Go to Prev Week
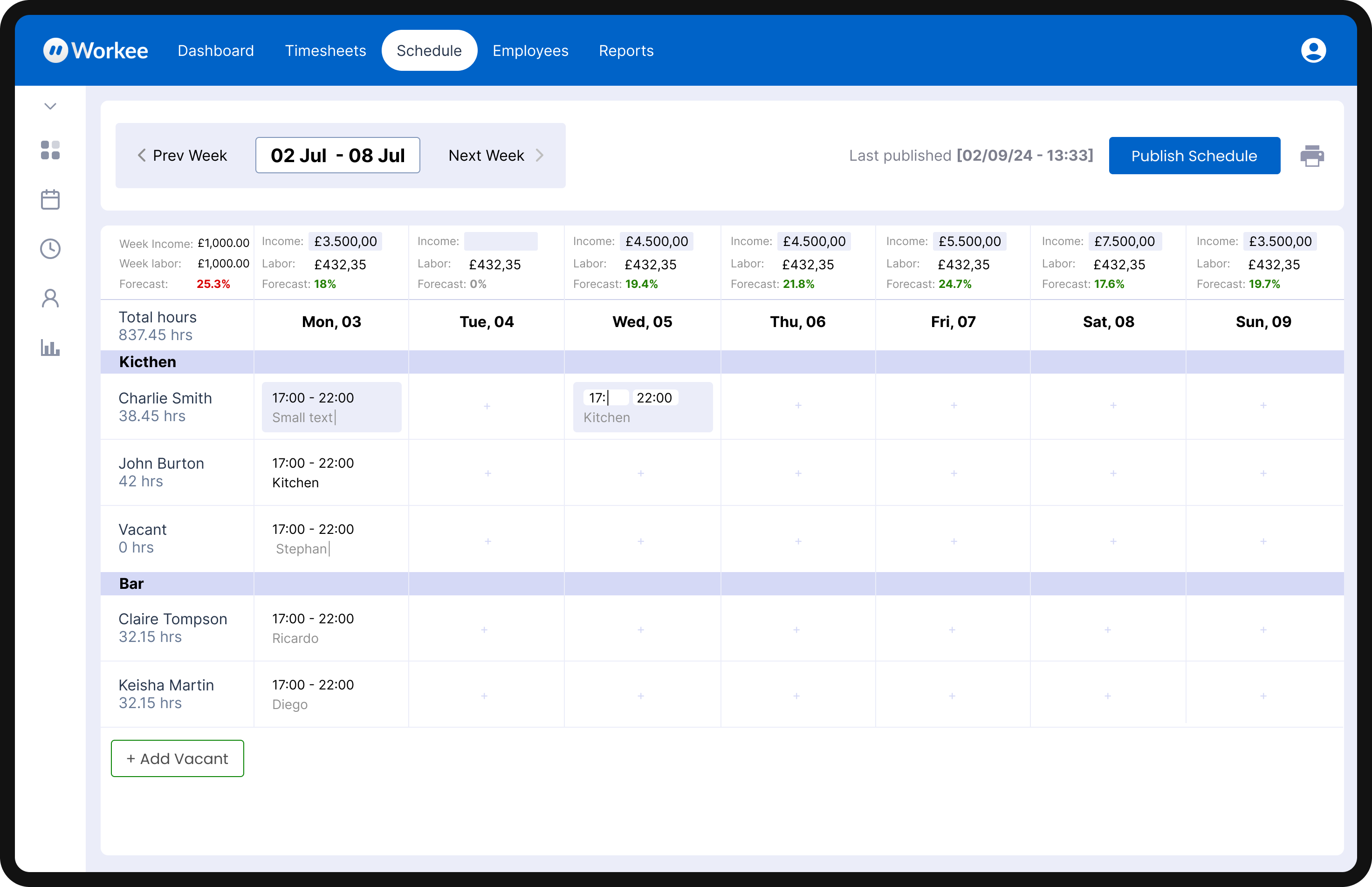The width and height of the screenshot is (1372, 887). tap(182, 156)
